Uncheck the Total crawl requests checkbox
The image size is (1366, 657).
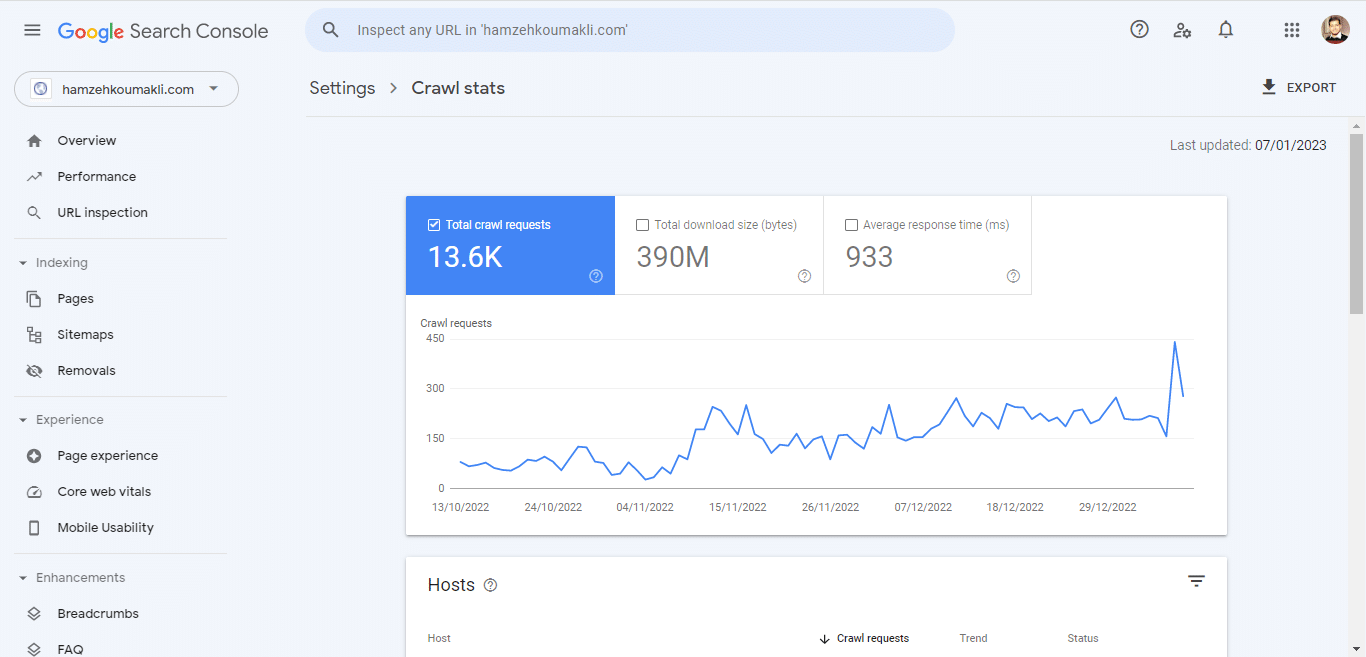[x=433, y=225]
